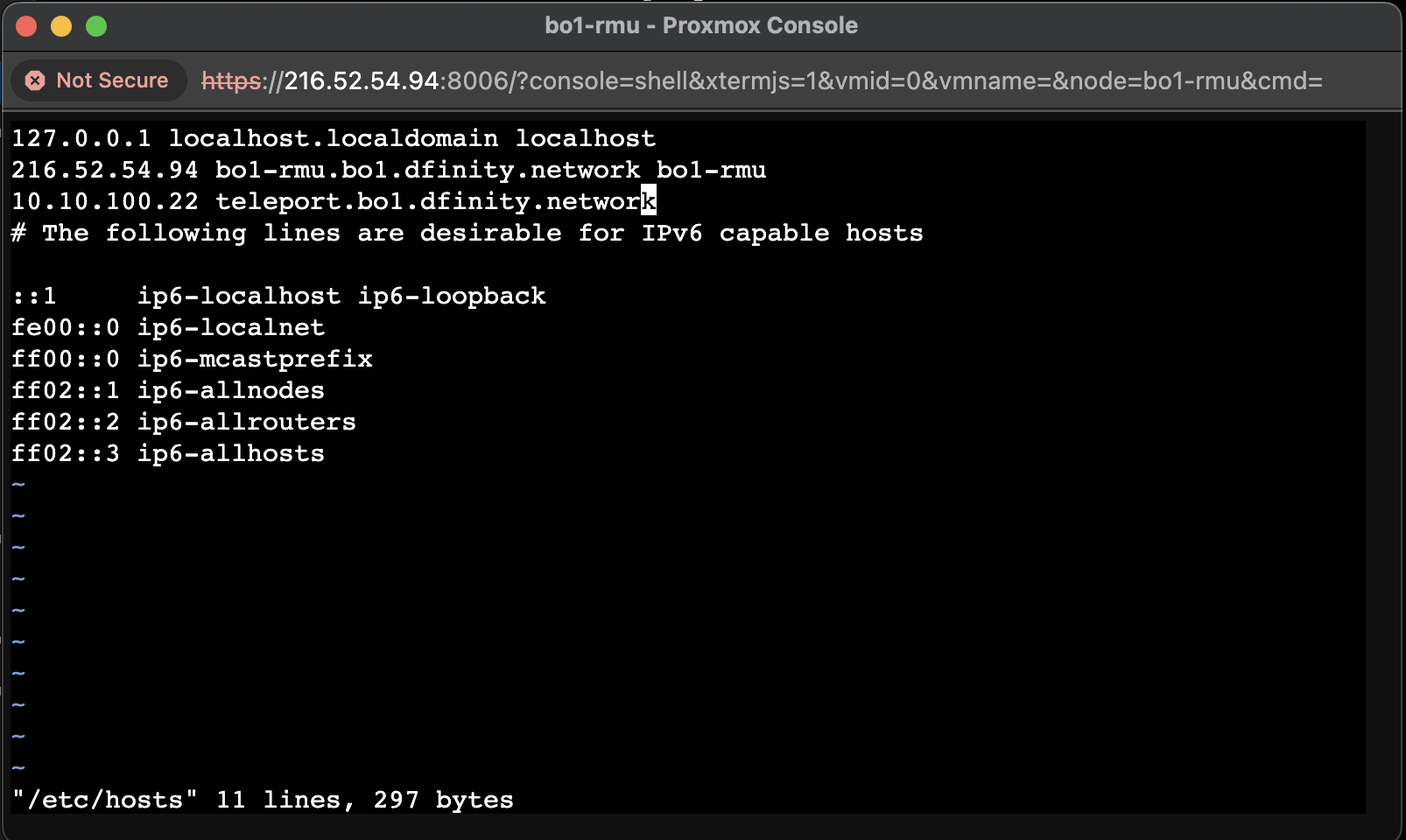Click the IPv6 capable hosts comment line
Image resolution: width=1406 pixels, height=840 pixels.
tap(467, 233)
